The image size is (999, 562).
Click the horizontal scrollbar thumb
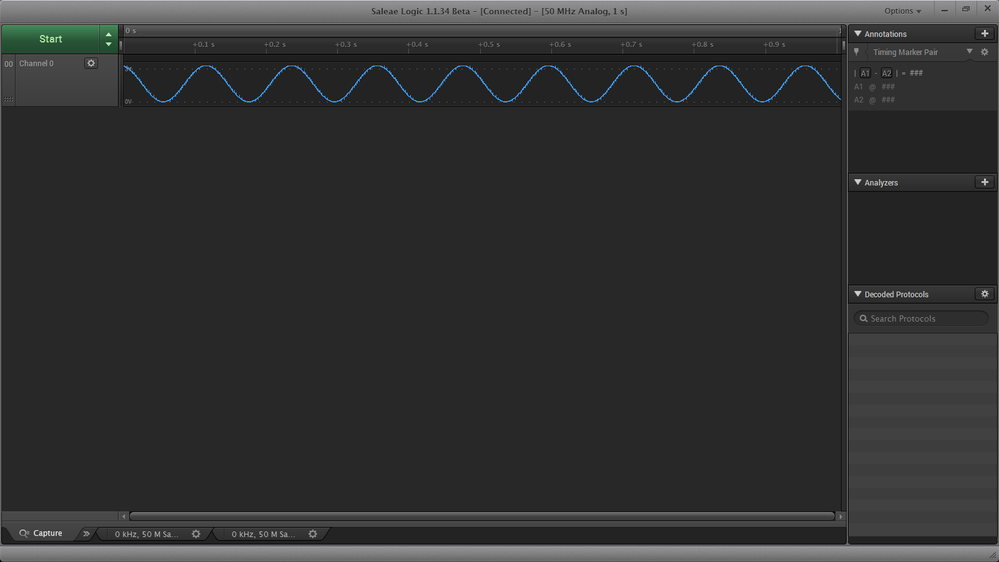(482, 516)
